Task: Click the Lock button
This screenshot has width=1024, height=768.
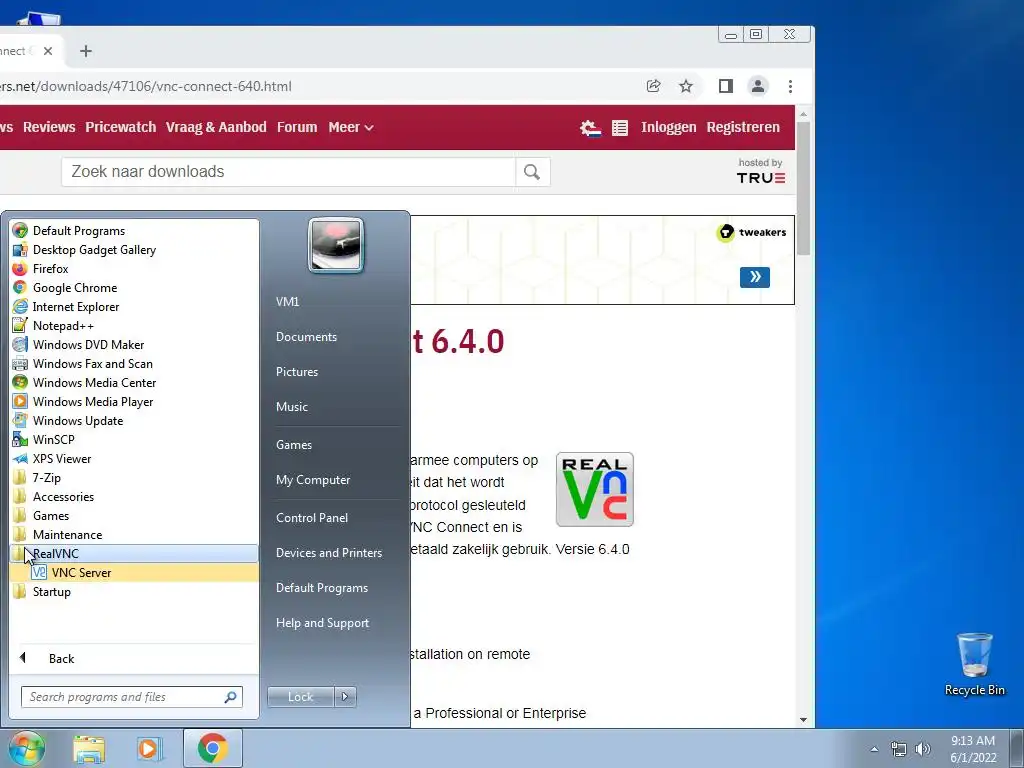Action: click(300, 697)
